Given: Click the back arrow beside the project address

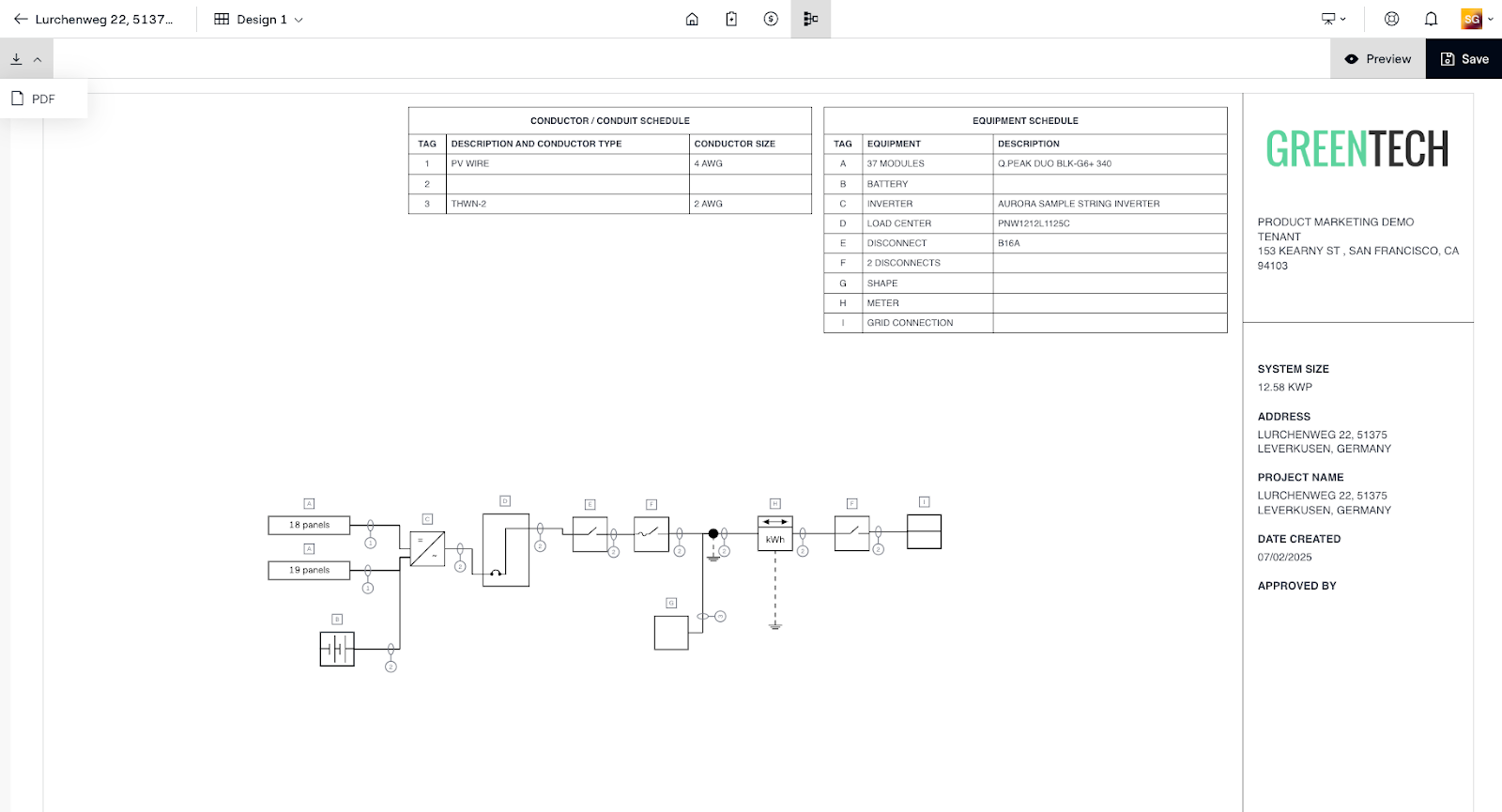Looking at the screenshot, I should (21, 19).
